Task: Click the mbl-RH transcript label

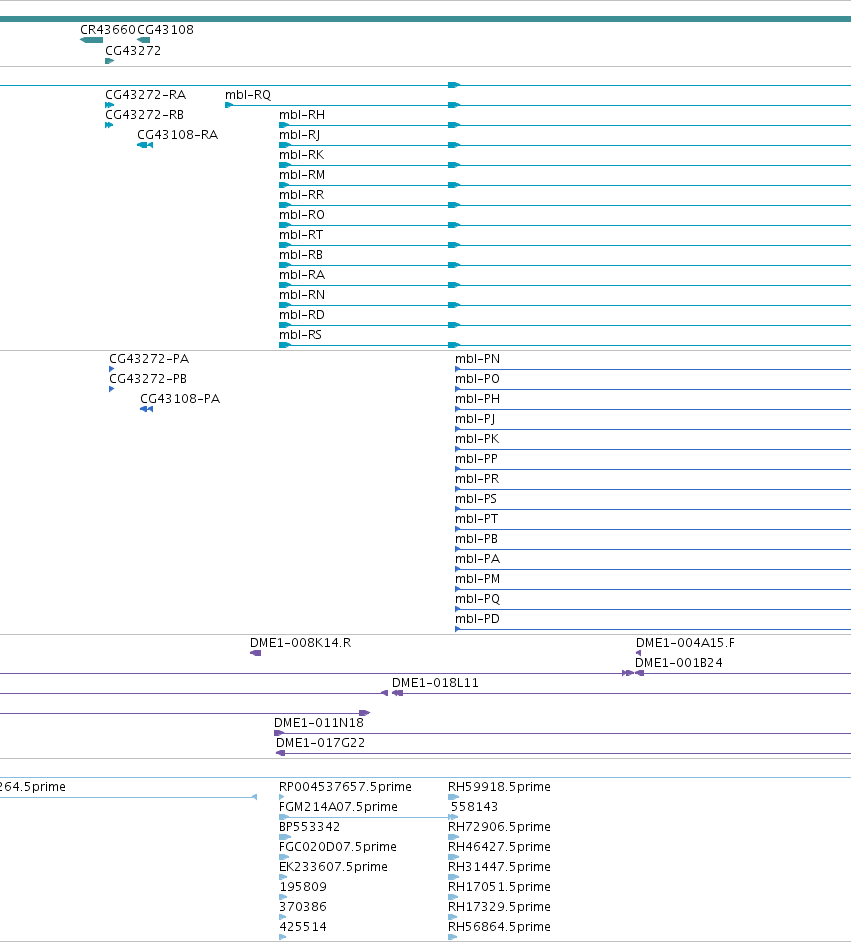Action: [302, 114]
